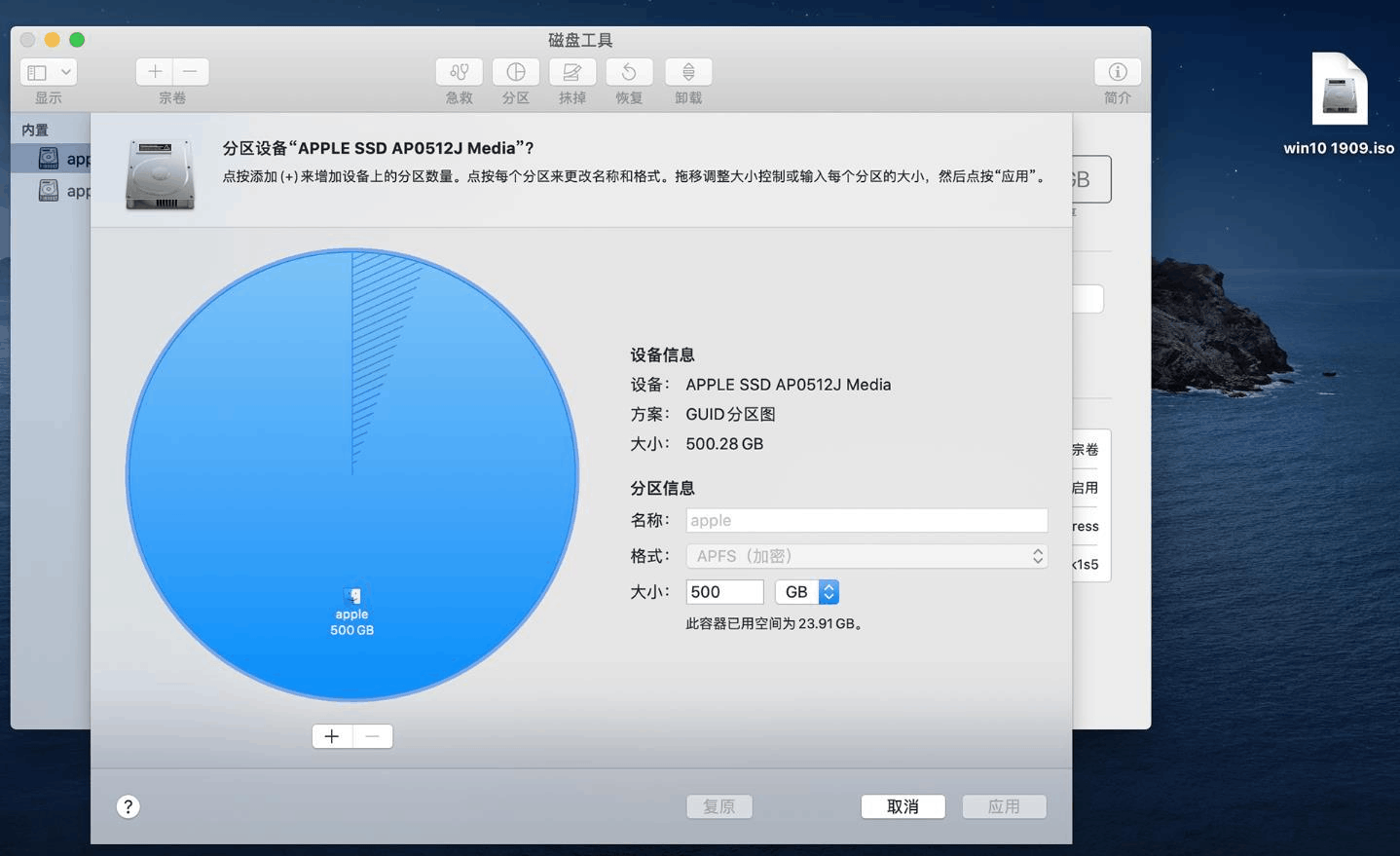Show disk details via the 简介 icon
This screenshot has width=1400, height=856.
pos(1116,72)
